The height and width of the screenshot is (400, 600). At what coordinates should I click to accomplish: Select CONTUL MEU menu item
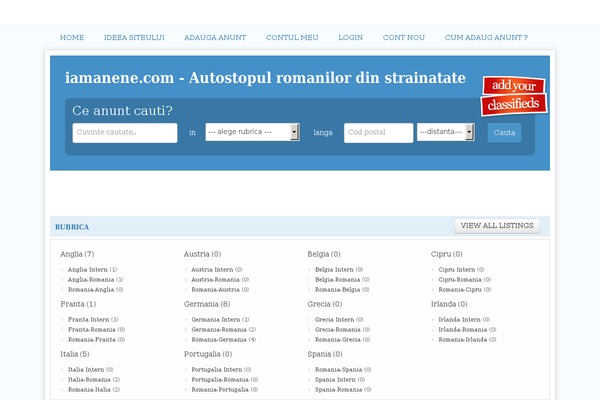coord(292,38)
